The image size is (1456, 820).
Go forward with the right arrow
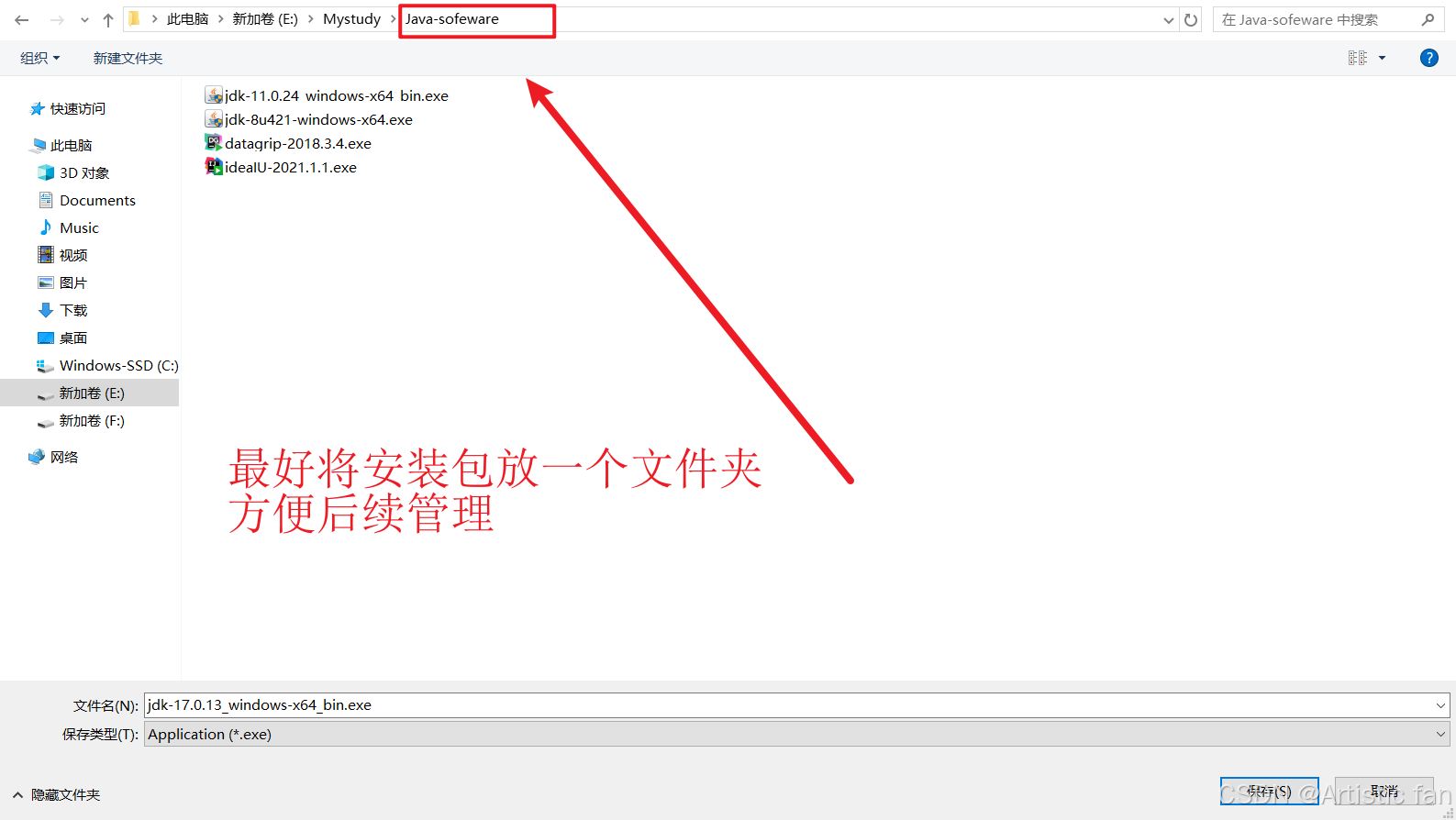pyautogui.click(x=57, y=19)
